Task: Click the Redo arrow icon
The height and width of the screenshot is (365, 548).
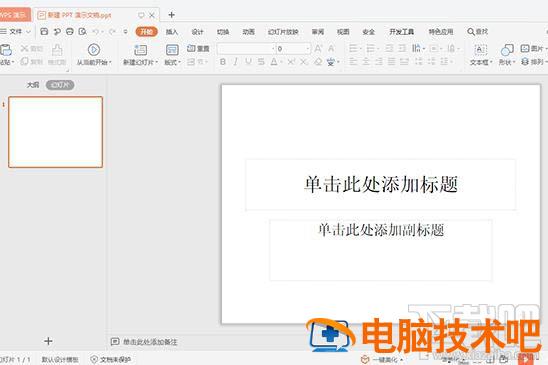Action: click(x=112, y=31)
